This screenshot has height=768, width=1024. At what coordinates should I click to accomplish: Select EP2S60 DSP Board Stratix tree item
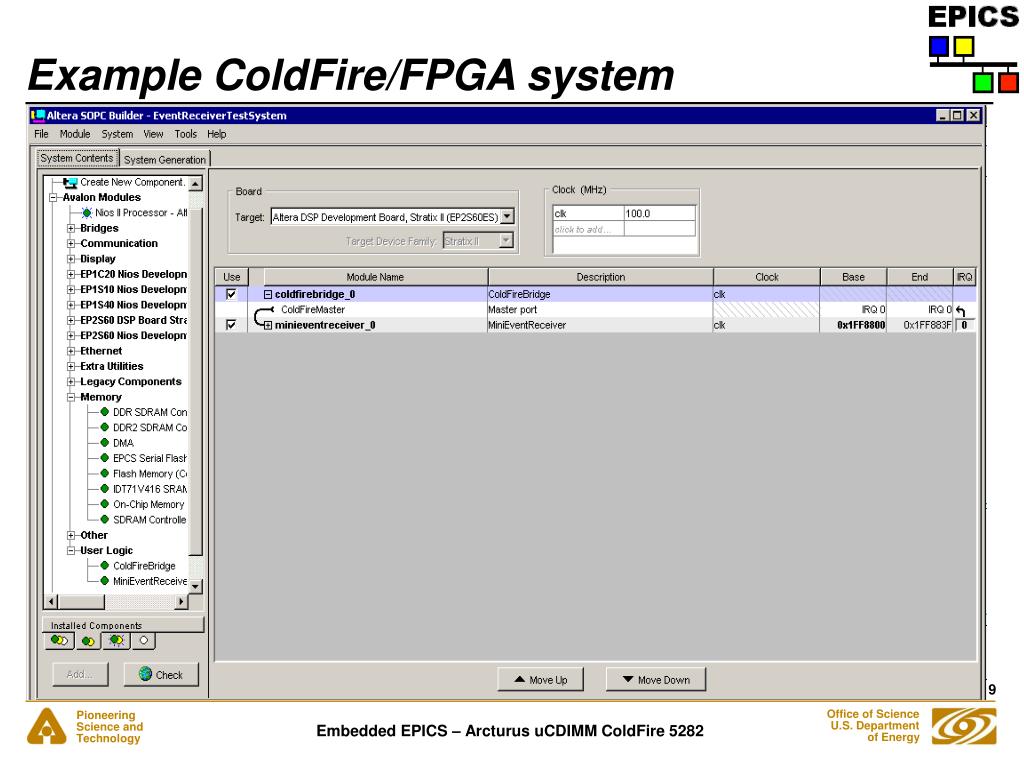133,320
